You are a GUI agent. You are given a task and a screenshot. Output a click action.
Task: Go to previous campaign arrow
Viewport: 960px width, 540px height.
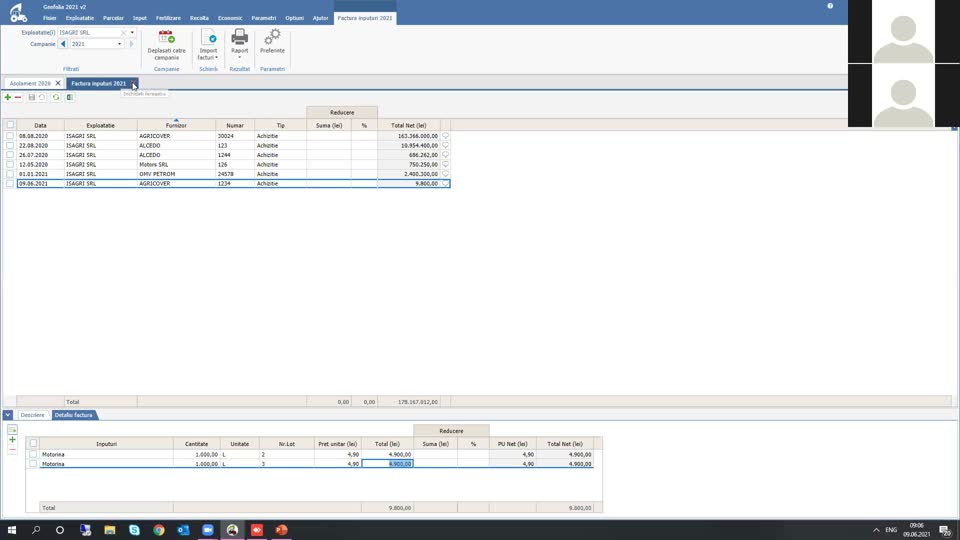point(63,44)
